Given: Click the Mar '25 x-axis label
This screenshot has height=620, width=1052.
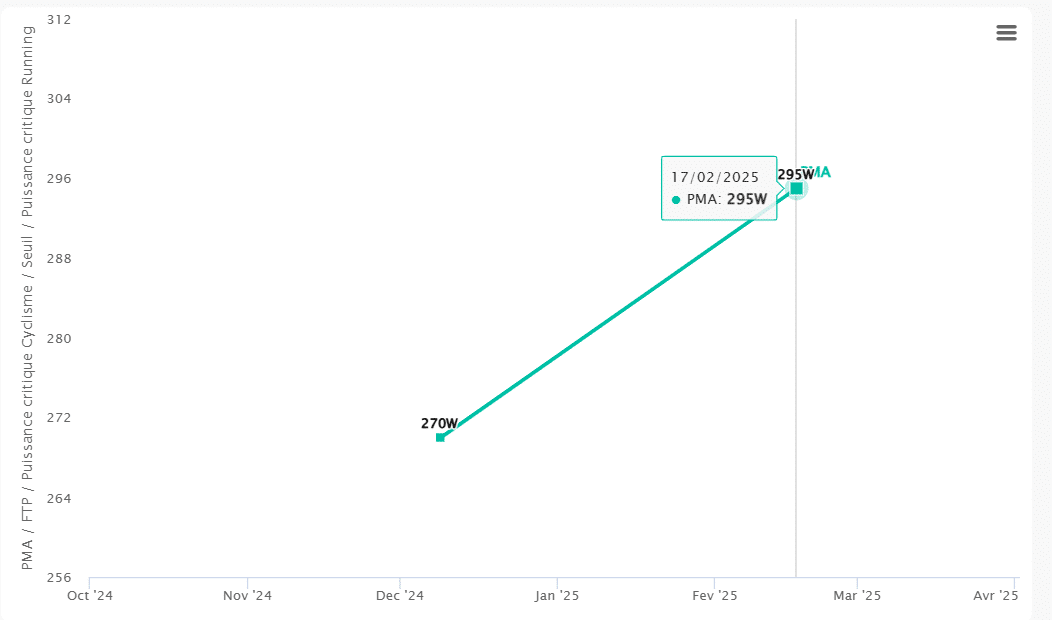Looking at the screenshot, I should (x=857, y=596).
